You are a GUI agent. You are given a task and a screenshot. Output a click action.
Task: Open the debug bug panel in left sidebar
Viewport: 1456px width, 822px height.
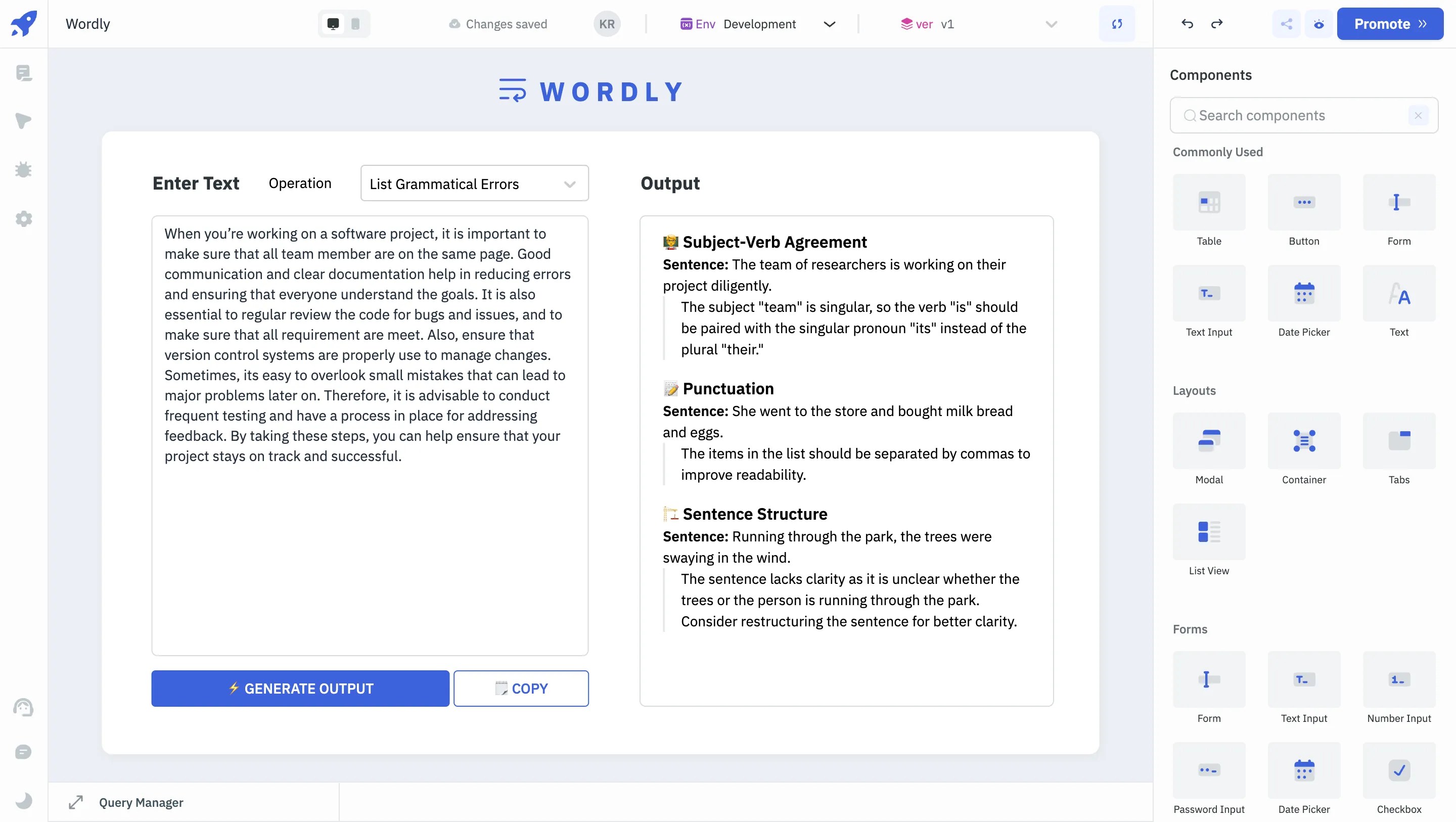[24, 169]
